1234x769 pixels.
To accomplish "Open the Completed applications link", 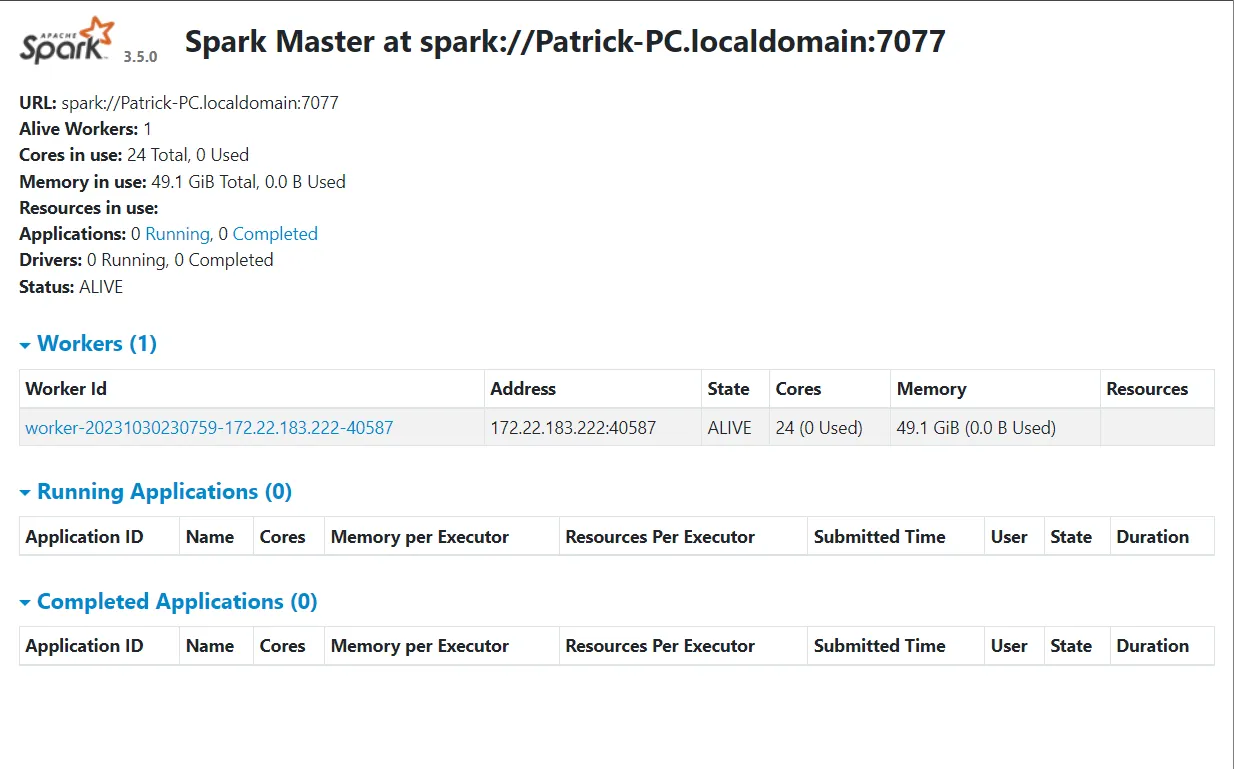I will point(275,234).
